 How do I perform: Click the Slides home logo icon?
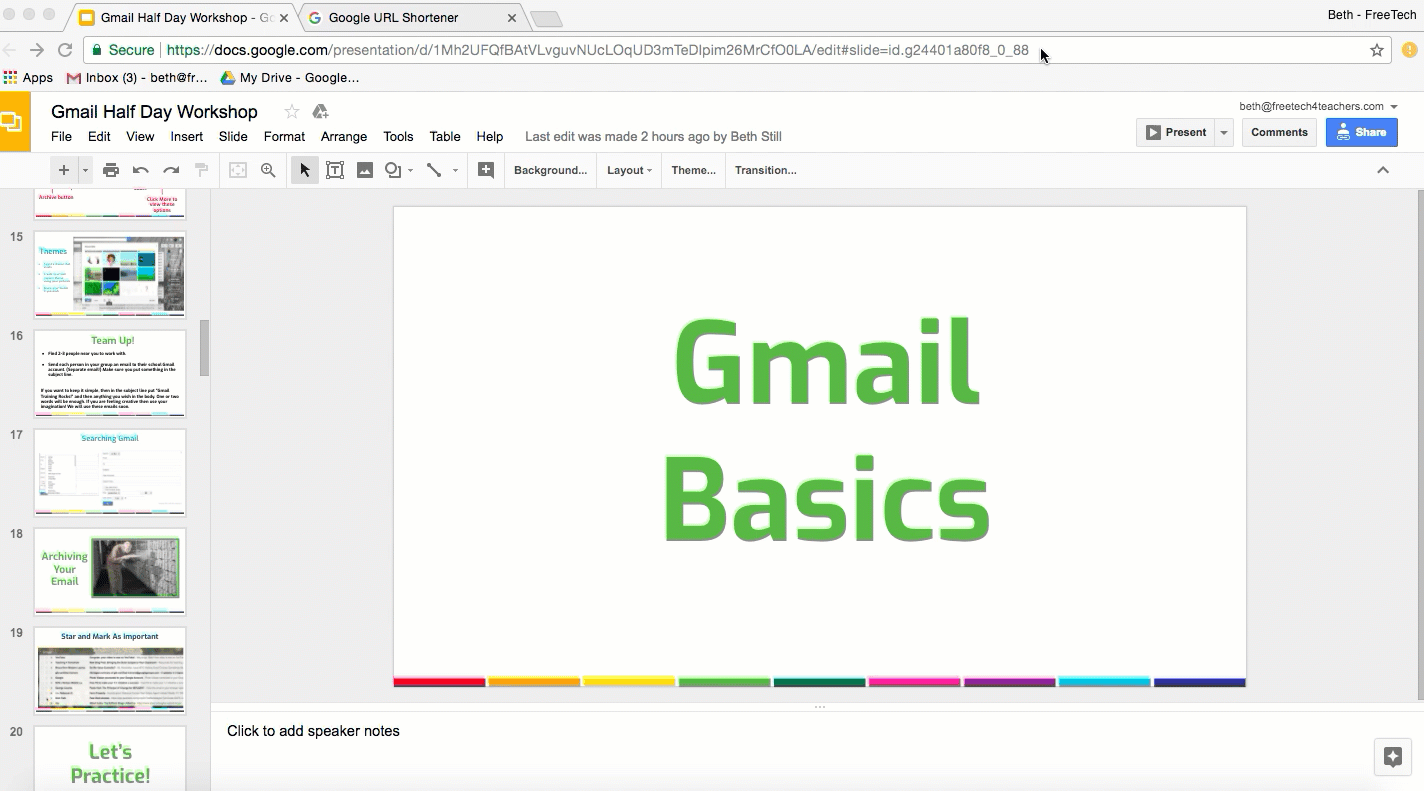15,122
